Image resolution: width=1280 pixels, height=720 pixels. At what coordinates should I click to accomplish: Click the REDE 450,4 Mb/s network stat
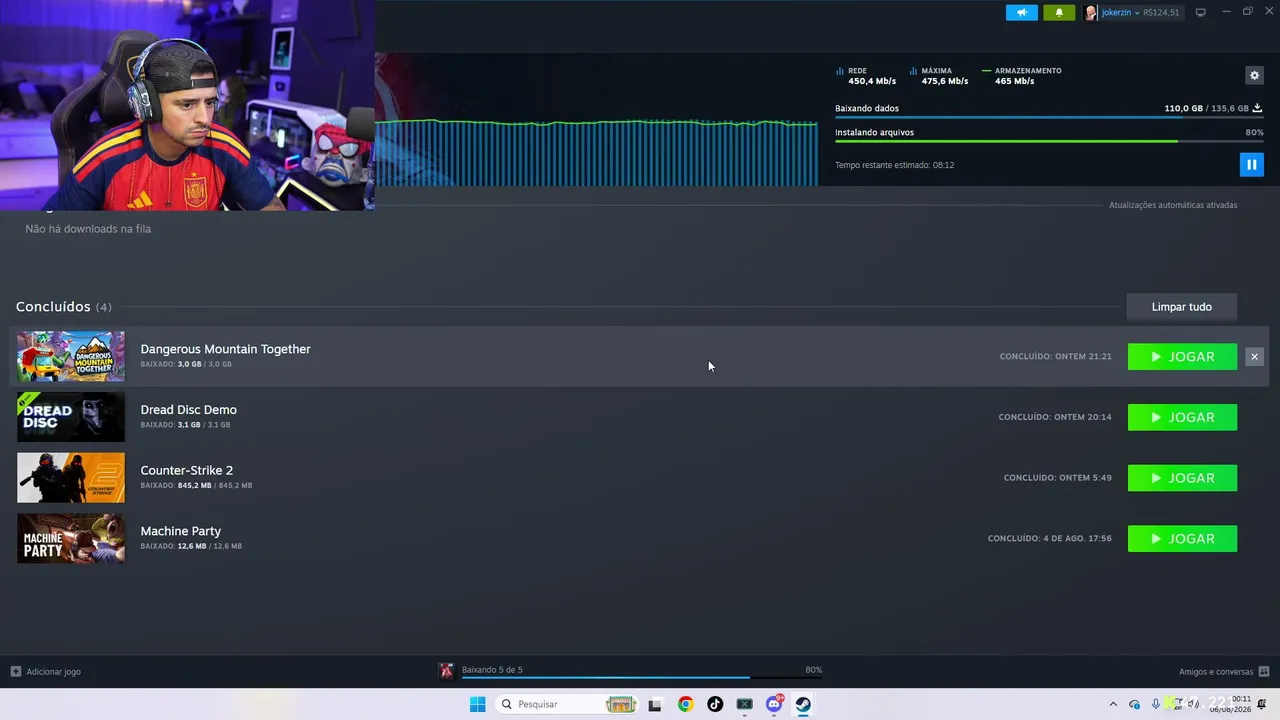click(866, 76)
